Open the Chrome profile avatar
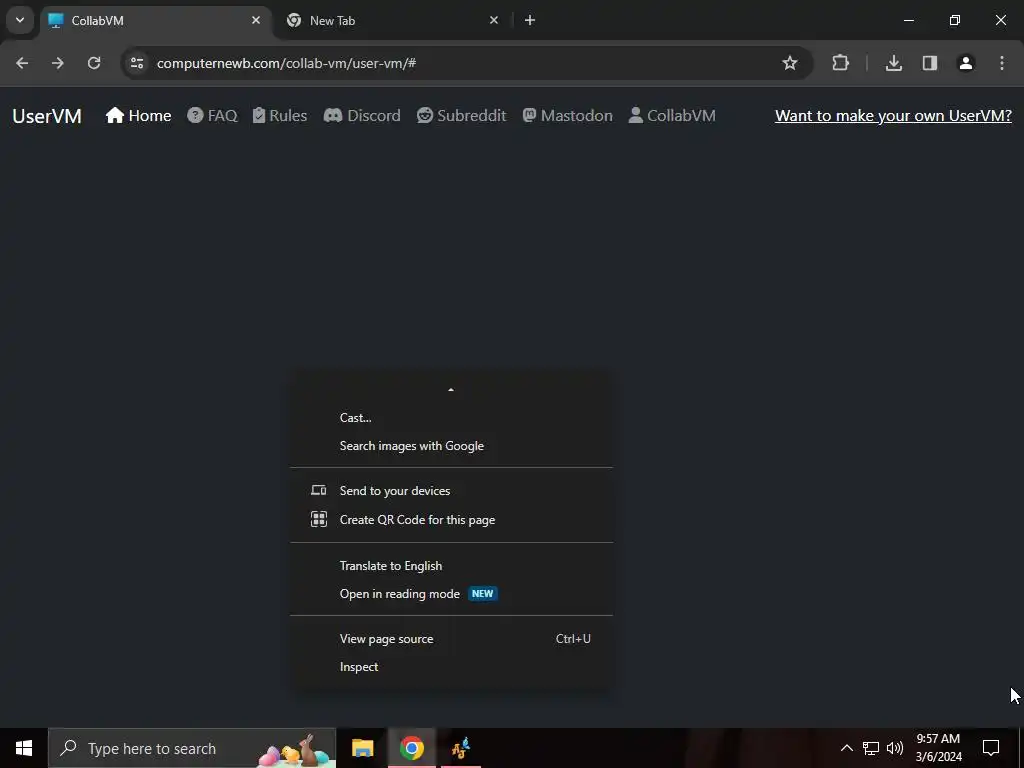The height and width of the screenshot is (768, 1024). tap(965, 63)
